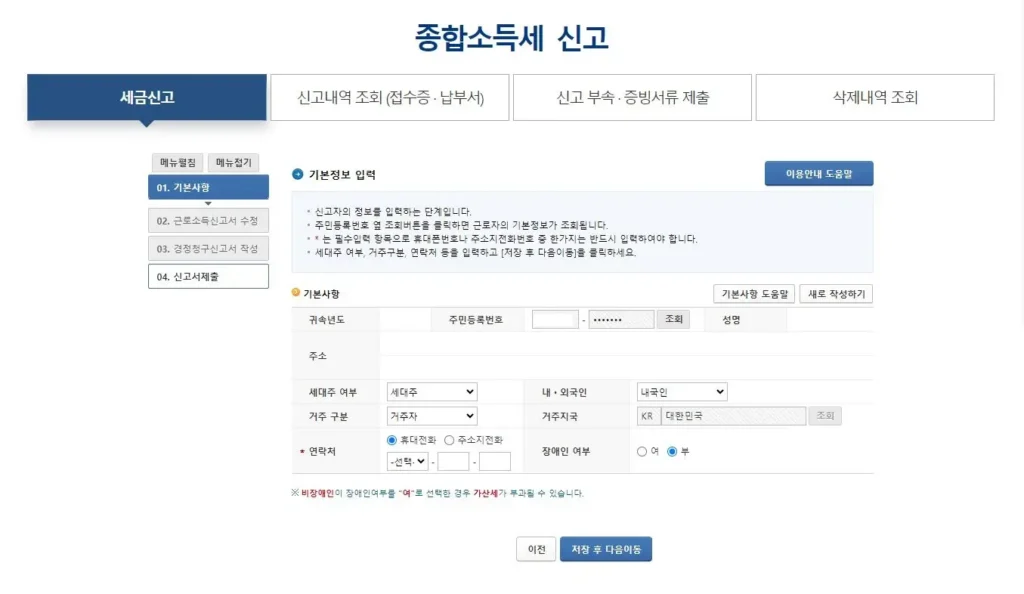Open the phone prefix 선택 dropdown
Screen dimensions: 1024x594
[407, 462]
